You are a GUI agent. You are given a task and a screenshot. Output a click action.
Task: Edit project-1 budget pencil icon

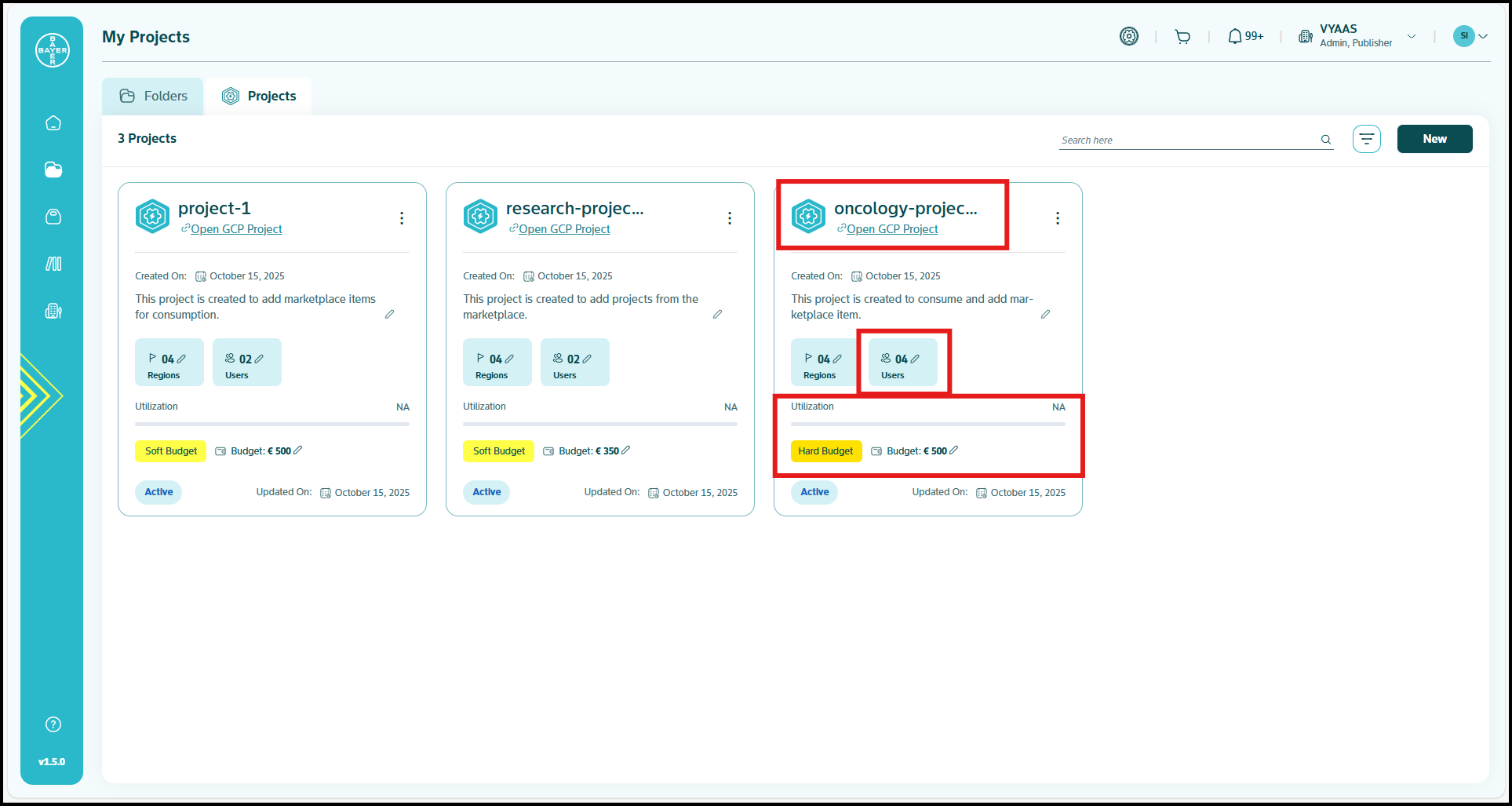click(298, 450)
